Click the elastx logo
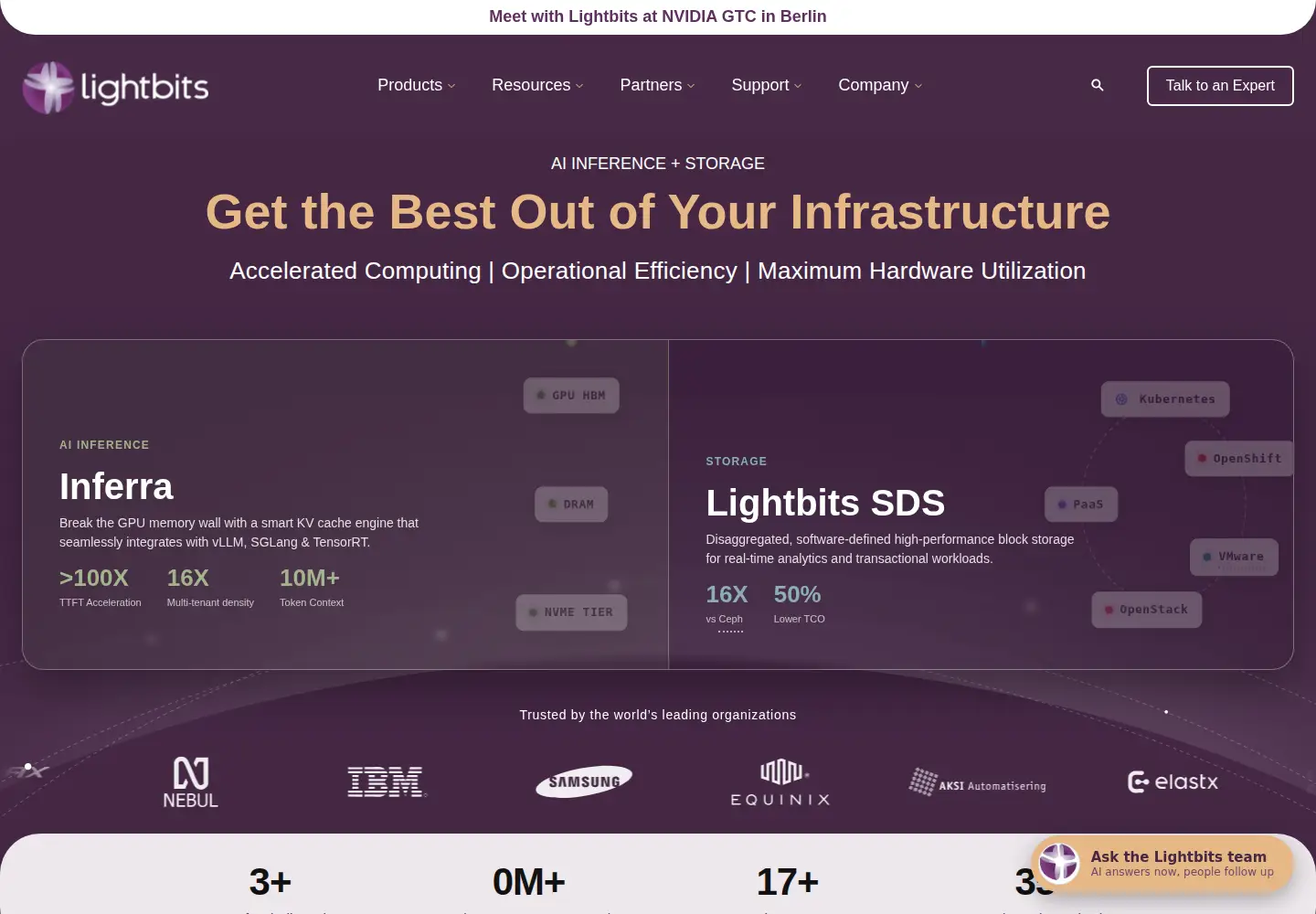1316x914 pixels. pos(1173,781)
